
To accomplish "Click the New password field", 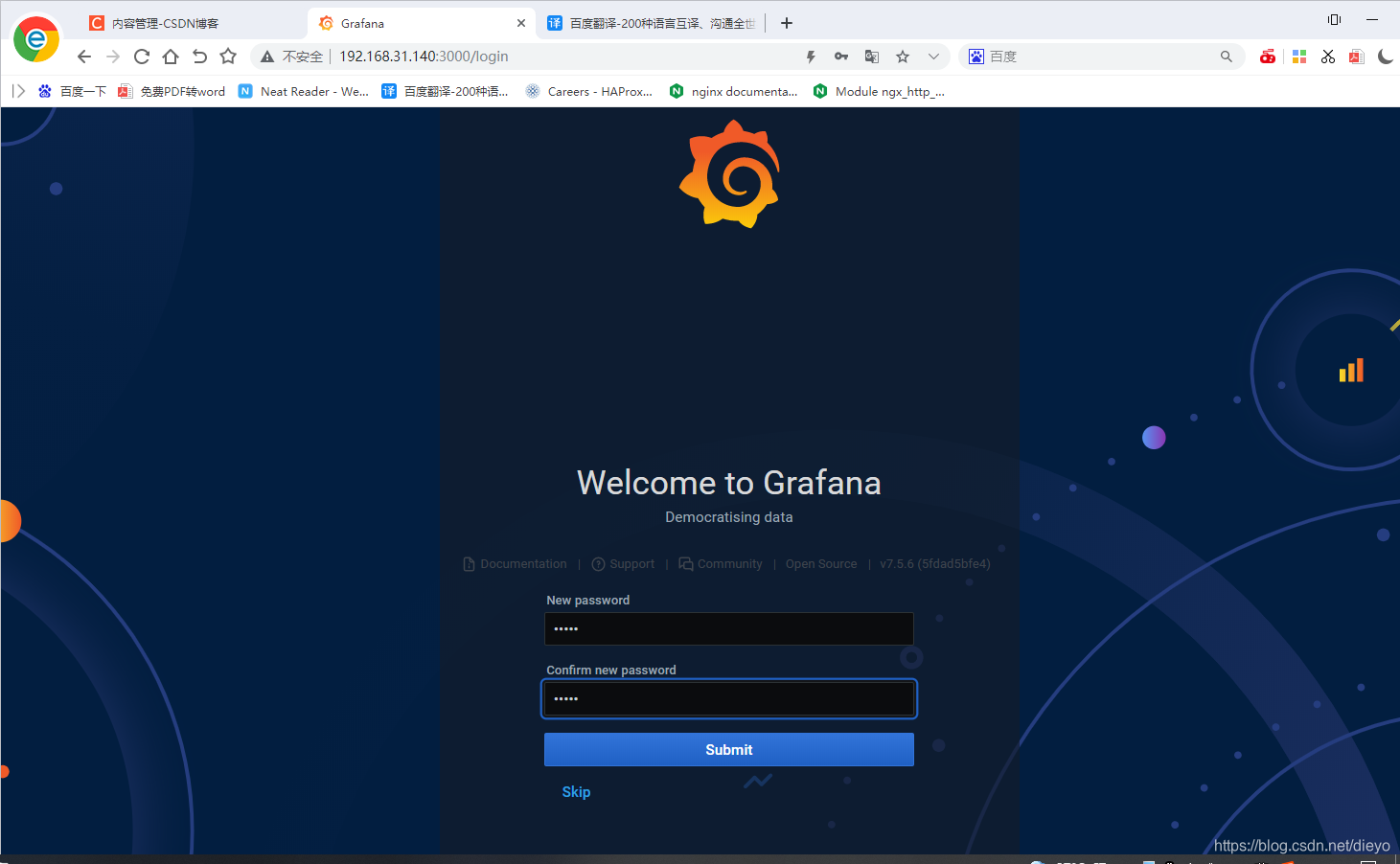I will tap(729, 628).
